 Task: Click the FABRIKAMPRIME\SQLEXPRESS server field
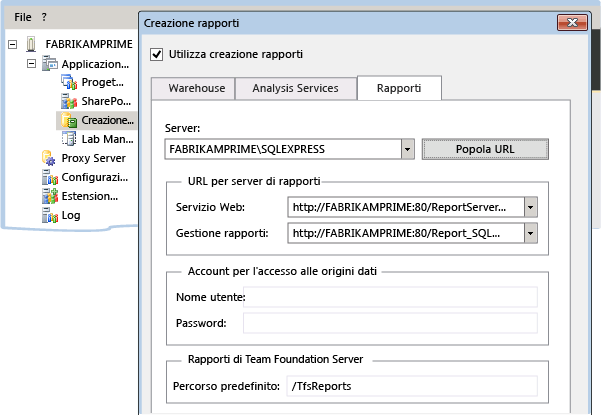(x=283, y=149)
